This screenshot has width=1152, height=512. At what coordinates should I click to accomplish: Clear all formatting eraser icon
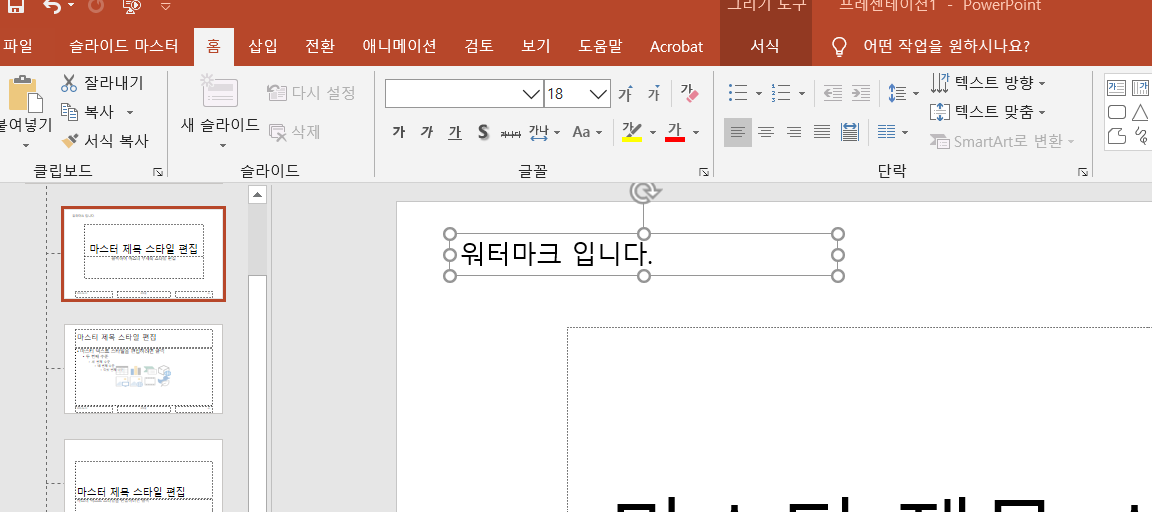689,93
